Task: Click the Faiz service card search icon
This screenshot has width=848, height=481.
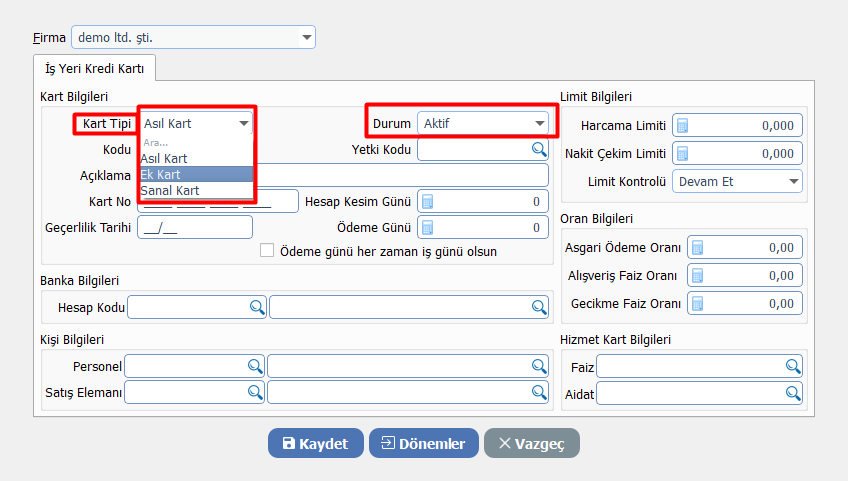Action: point(793,367)
